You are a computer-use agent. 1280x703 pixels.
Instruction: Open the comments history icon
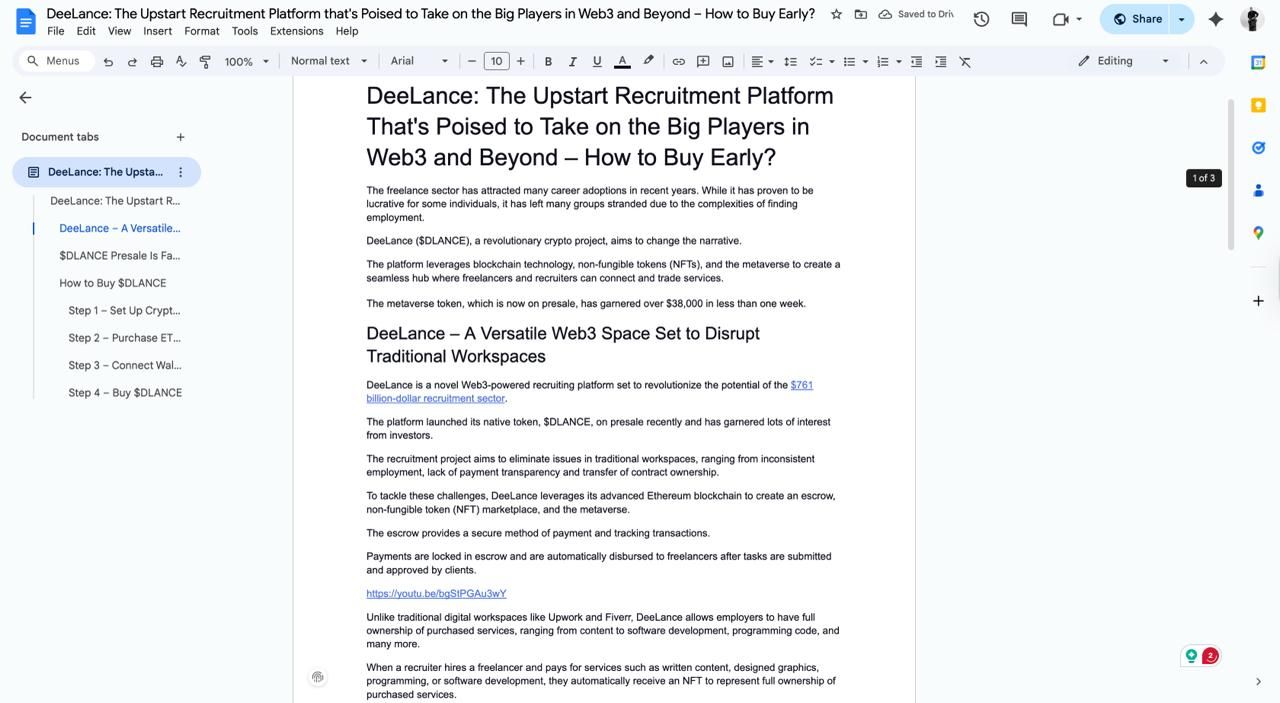click(1019, 19)
